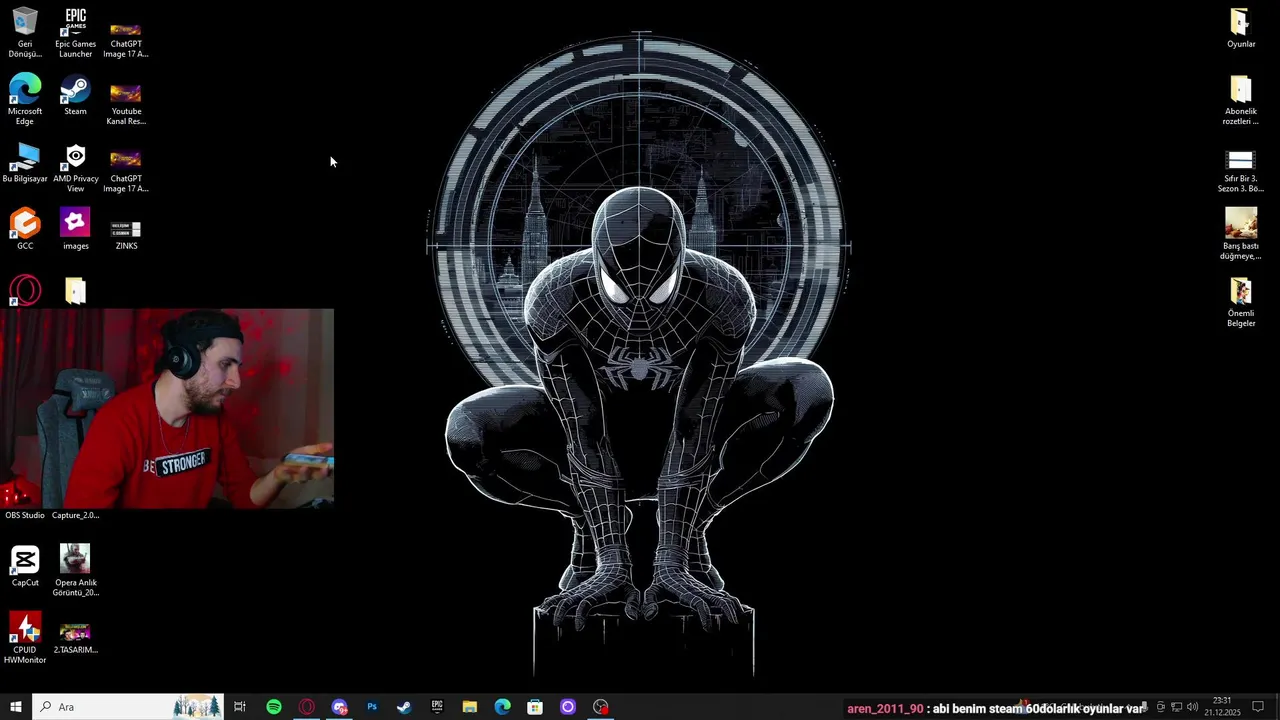Select the Bu Bilgisayar desktop icon
Screen dimensions: 1280x720
25,162
